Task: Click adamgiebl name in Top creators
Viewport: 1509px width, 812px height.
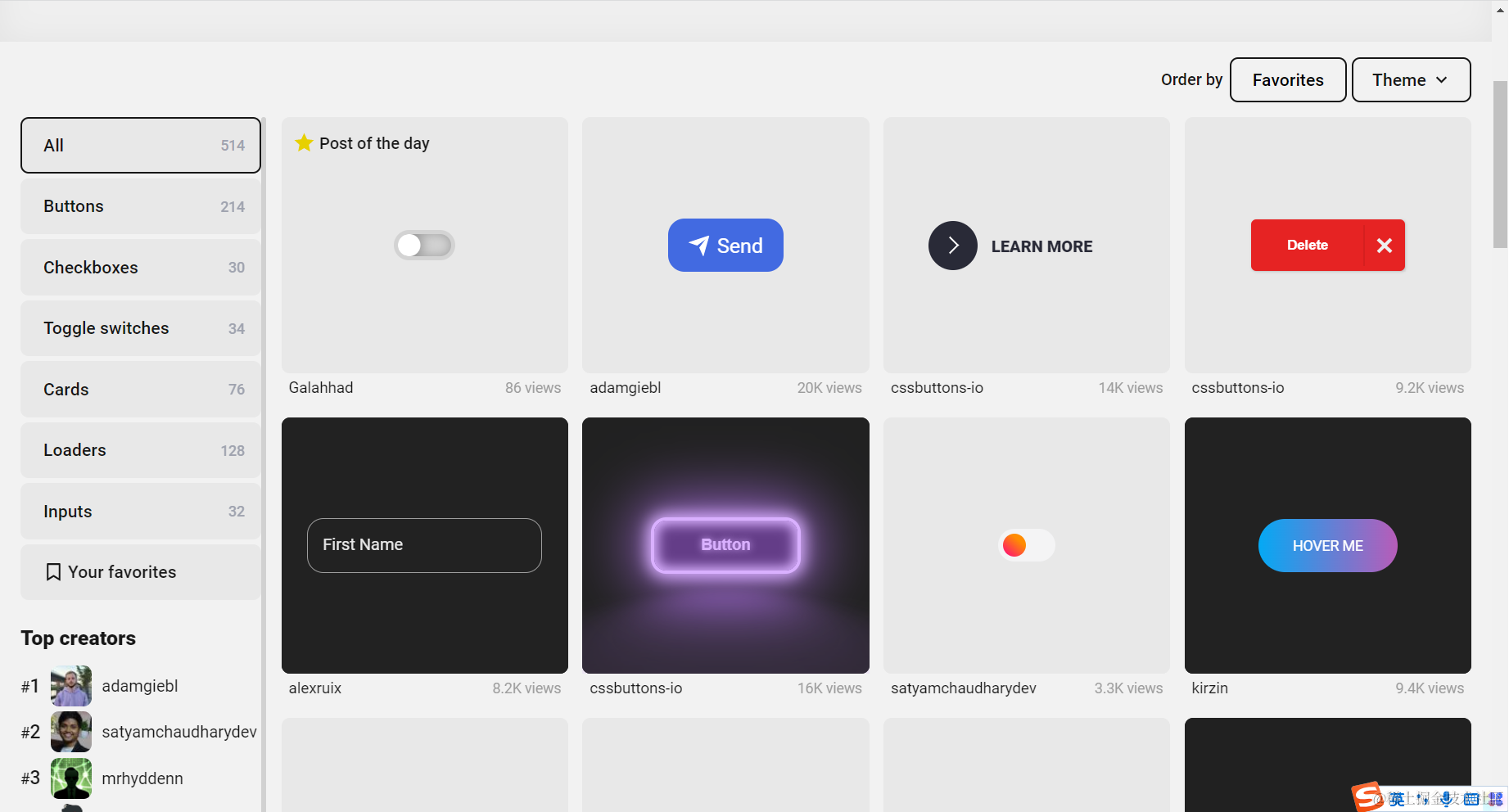Action: 140,686
